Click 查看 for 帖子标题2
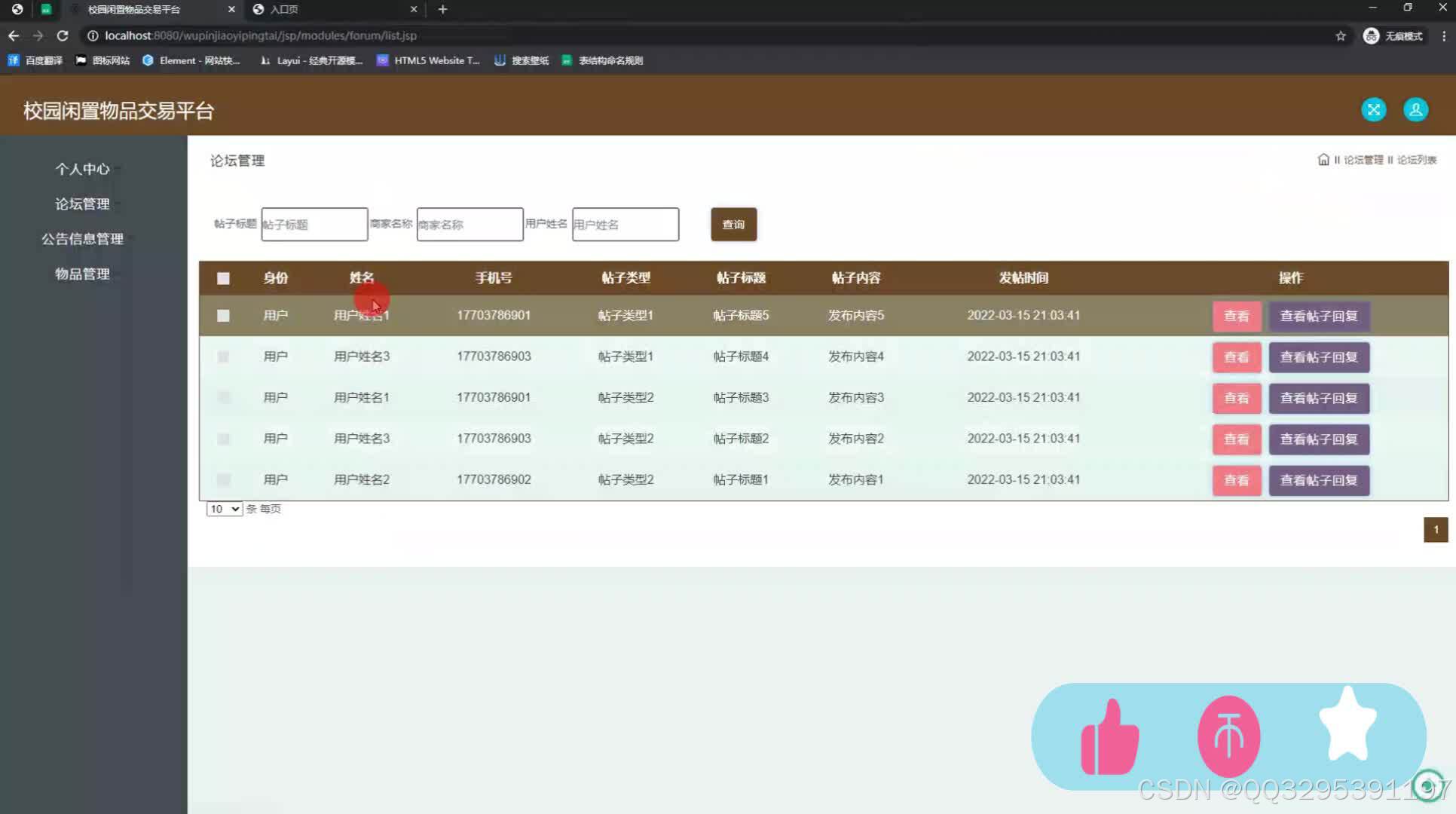1456x814 pixels. click(x=1236, y=439)
